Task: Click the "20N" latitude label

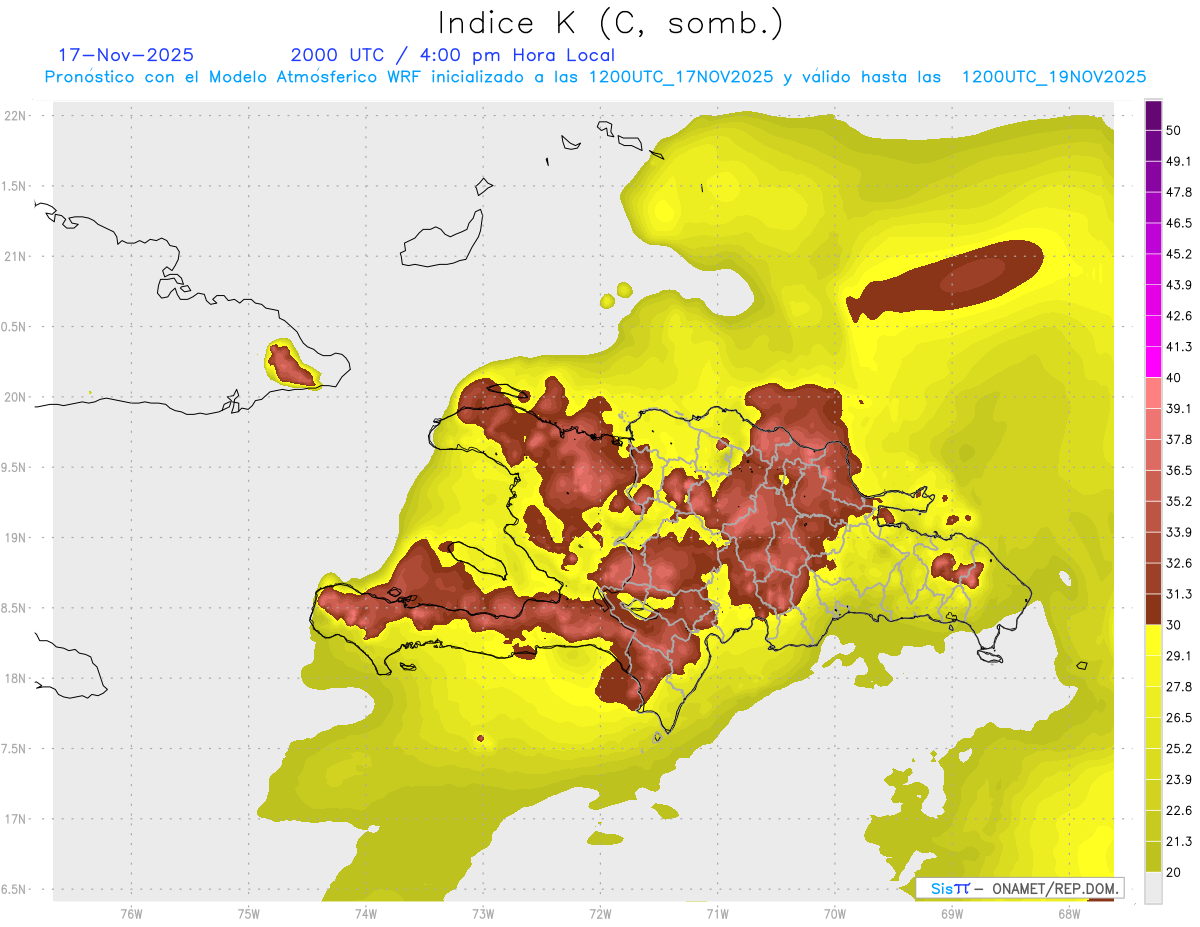Action: 16,397
